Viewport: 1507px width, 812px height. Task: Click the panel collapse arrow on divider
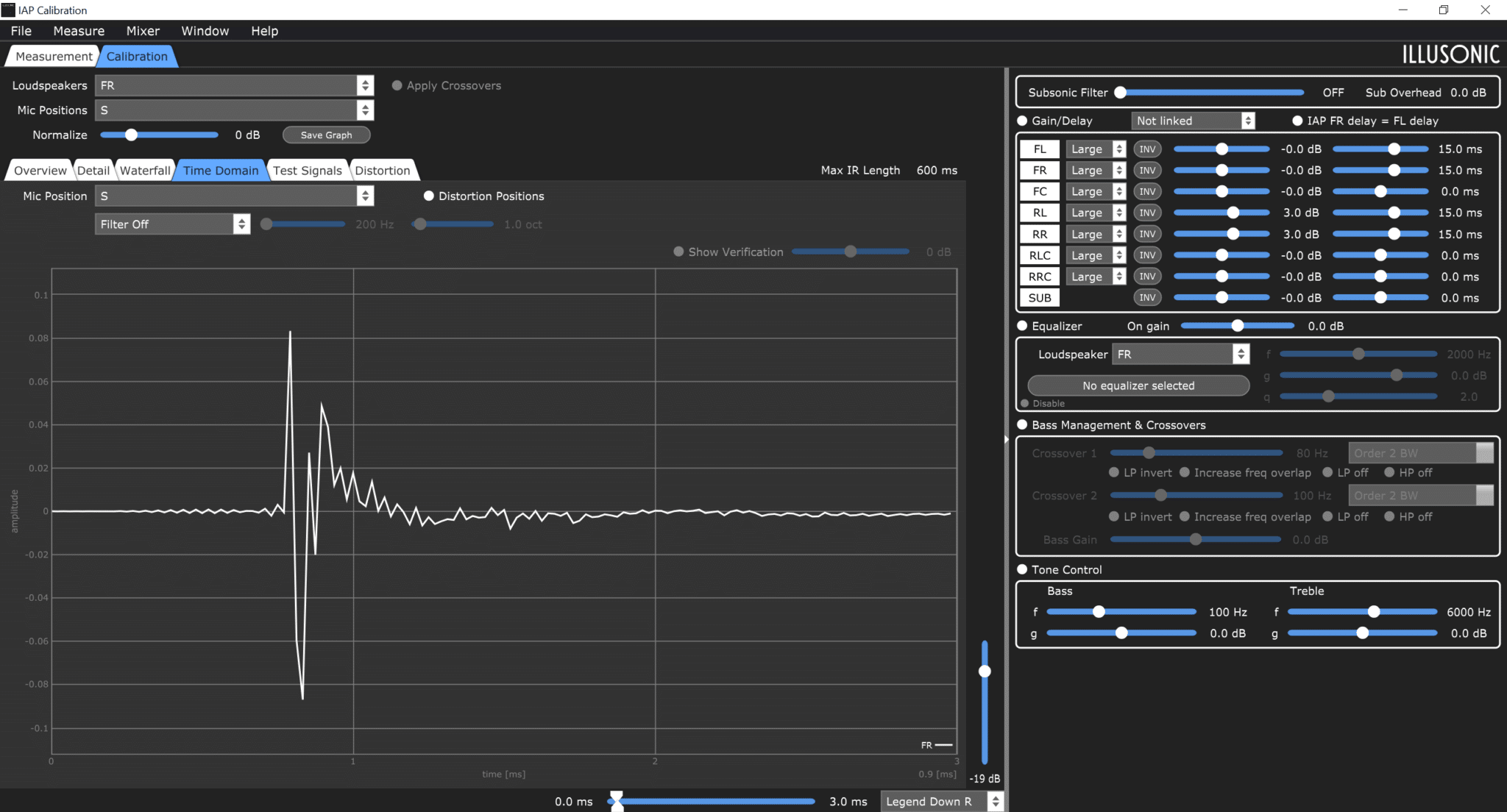click(1007, 439)
